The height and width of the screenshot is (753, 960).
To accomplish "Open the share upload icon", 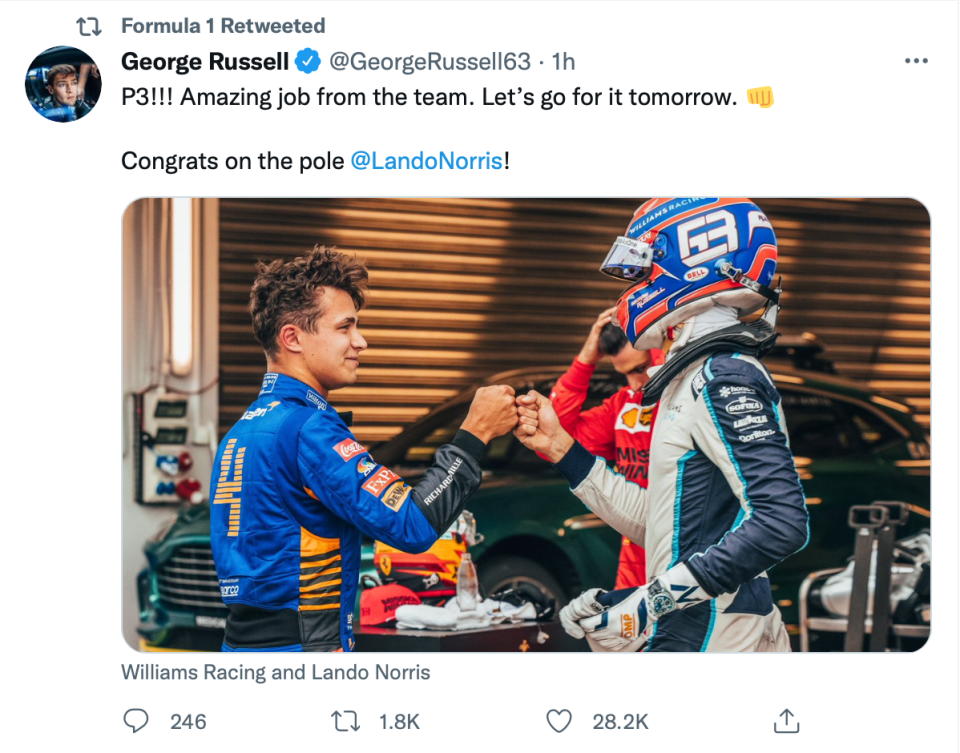I will [x=786, y=721].
